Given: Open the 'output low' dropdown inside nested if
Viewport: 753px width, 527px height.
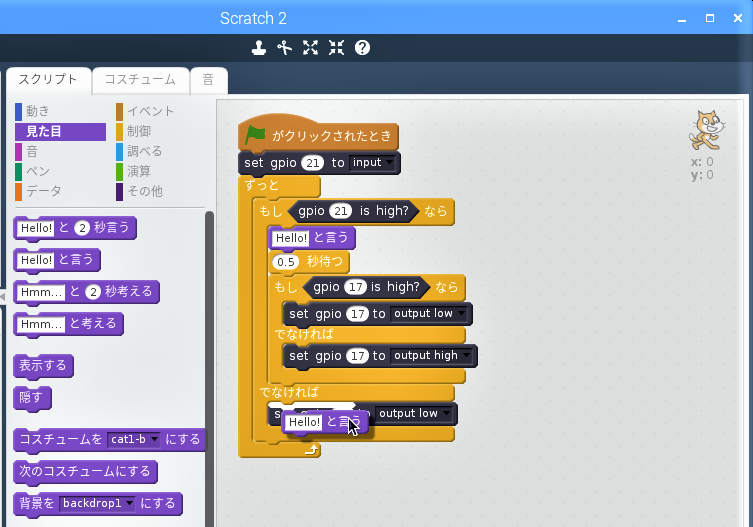Looking at the screenshot, I should click(429, 314).
